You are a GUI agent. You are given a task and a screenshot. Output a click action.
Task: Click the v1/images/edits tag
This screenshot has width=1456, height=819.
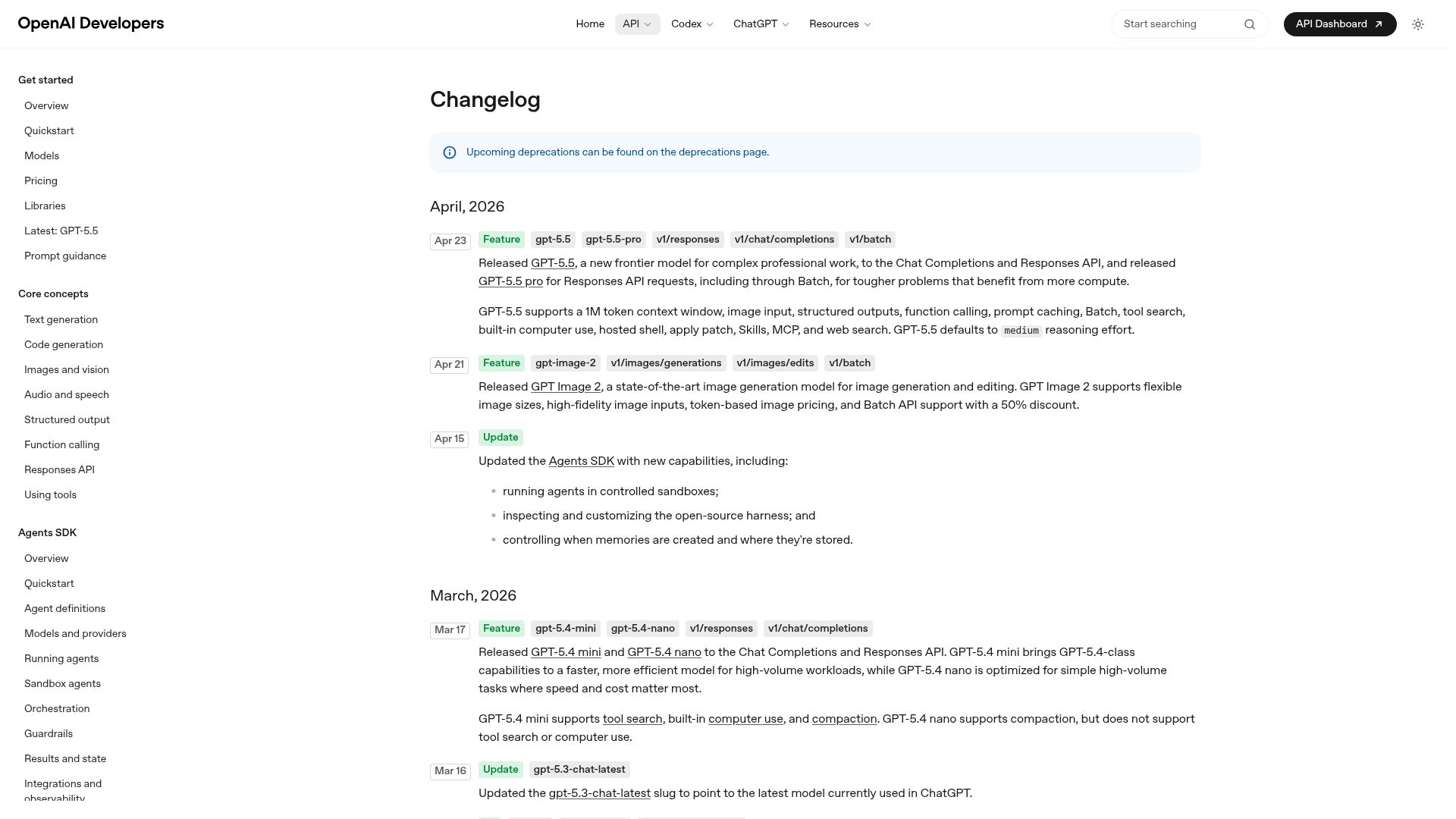[775, 363]
